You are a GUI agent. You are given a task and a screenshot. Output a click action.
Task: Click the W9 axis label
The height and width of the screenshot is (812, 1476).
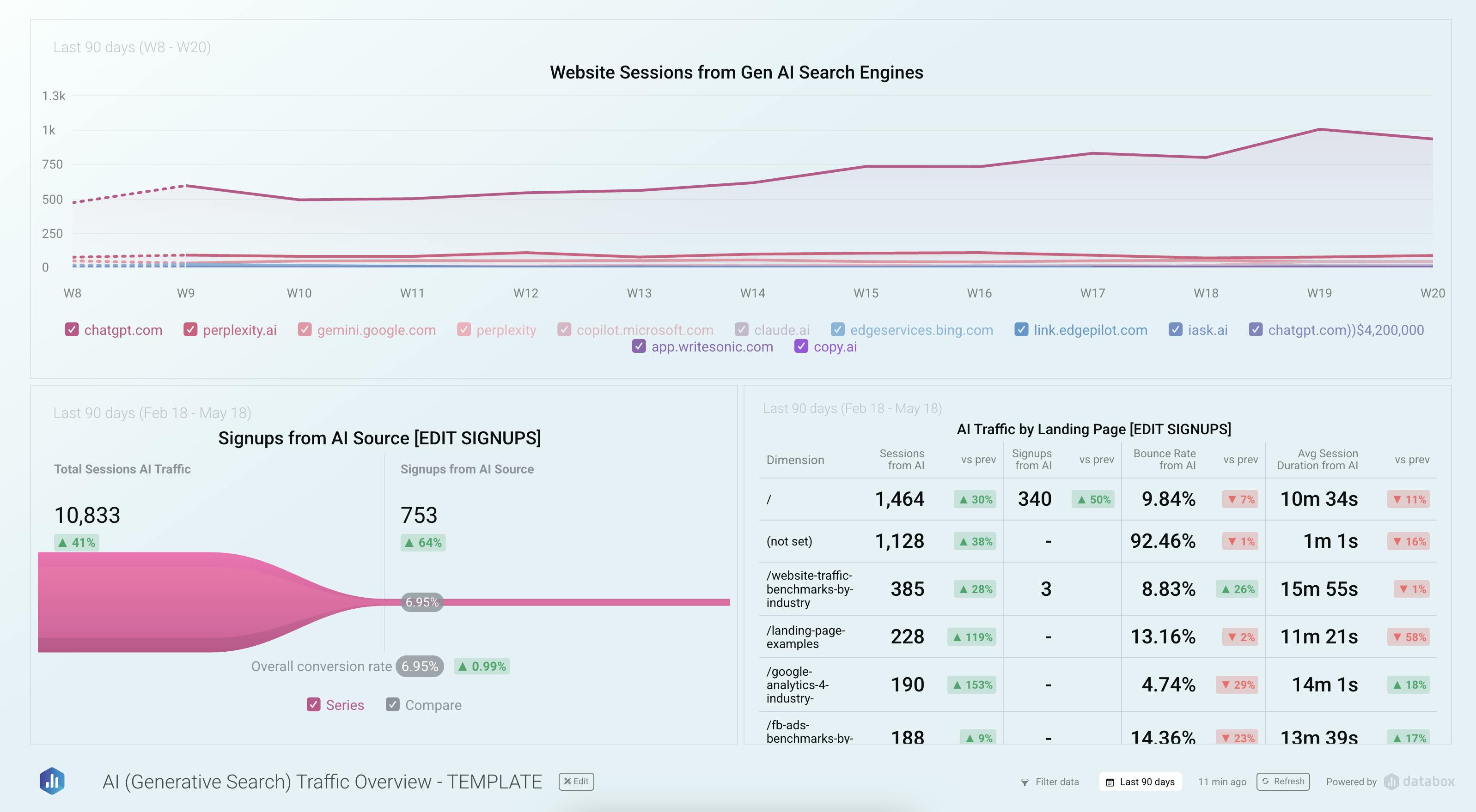[186, 293]
